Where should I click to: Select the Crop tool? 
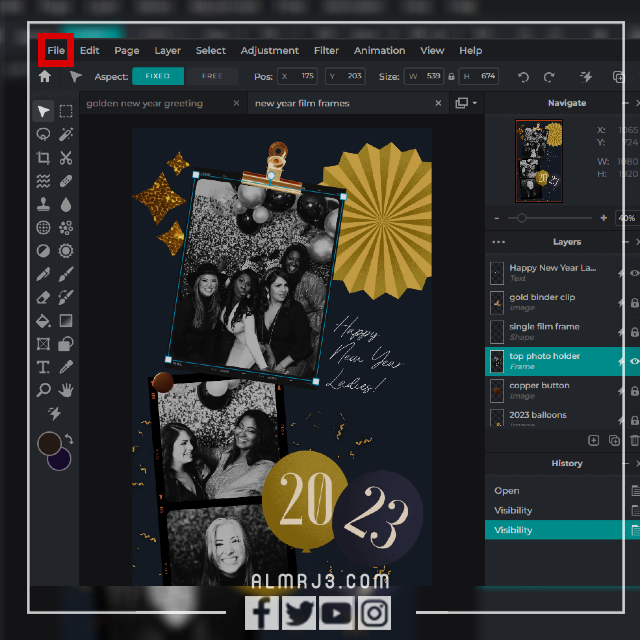43,158
